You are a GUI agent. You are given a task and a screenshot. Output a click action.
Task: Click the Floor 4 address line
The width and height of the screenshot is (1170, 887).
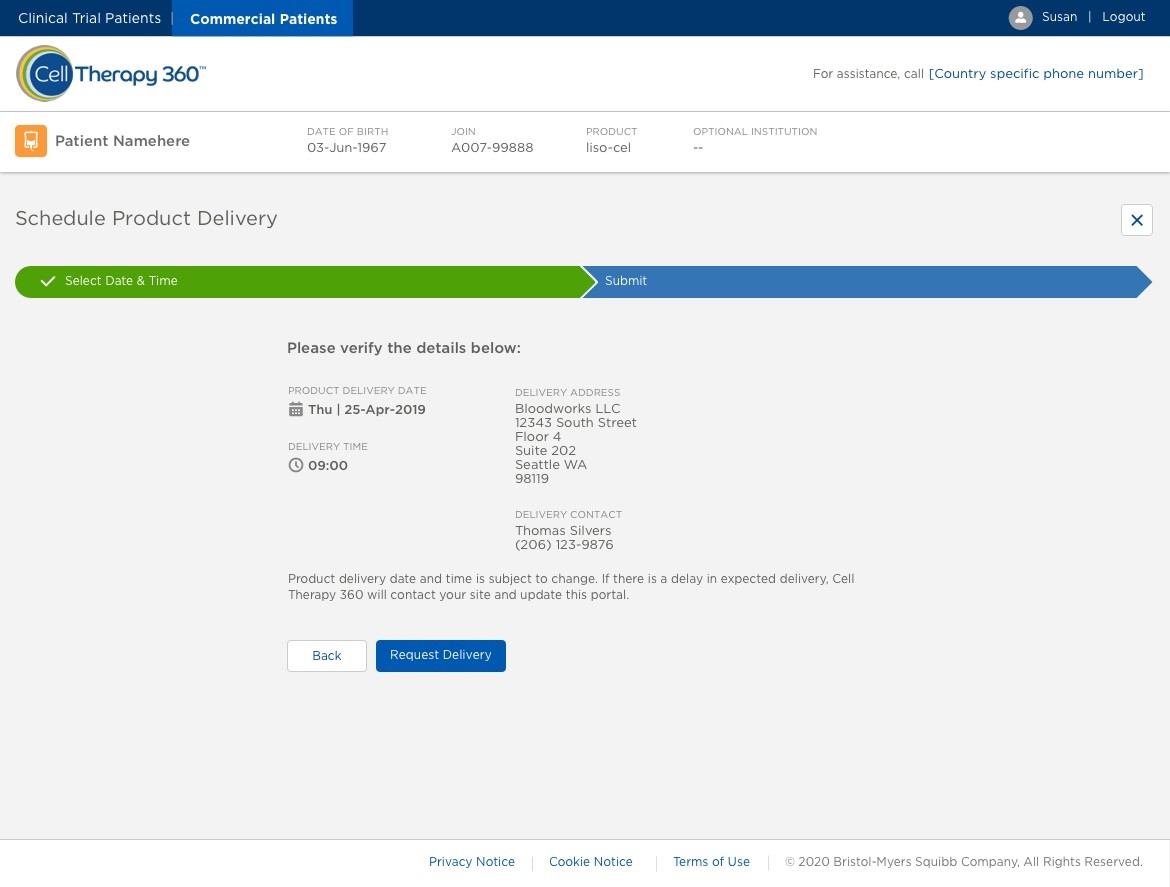537,437
